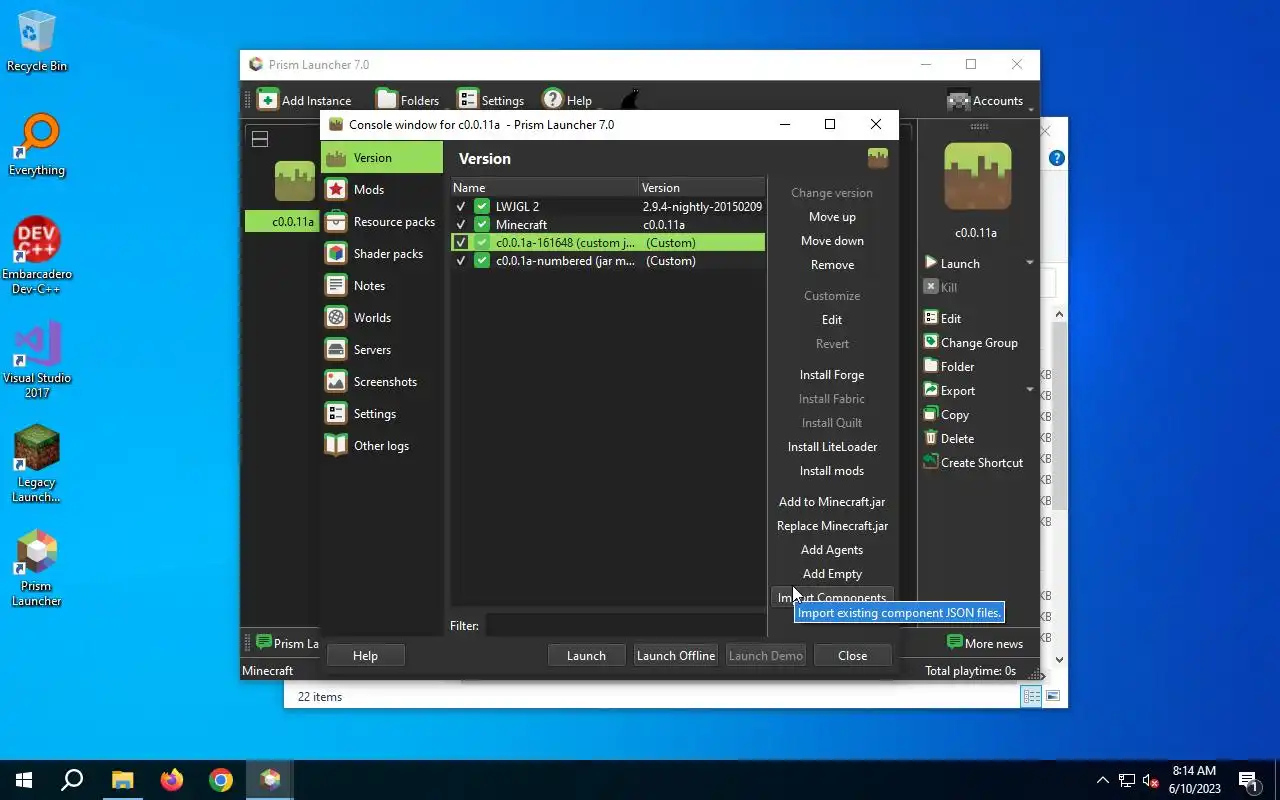Click Add Instance in main toolbar
Viewport: 1280px width, 800px height.
(304, 100)
